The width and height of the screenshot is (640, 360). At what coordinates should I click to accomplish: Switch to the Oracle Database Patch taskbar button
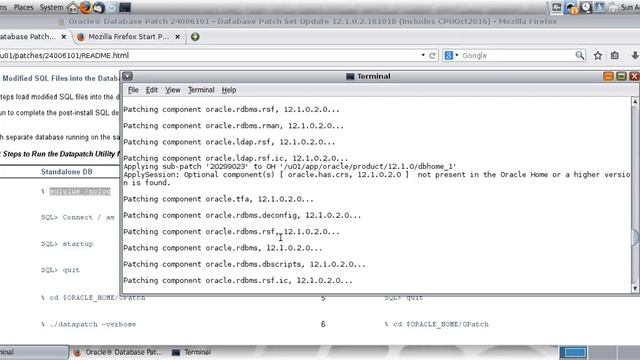pyautogui.click(x=118, y=352)
